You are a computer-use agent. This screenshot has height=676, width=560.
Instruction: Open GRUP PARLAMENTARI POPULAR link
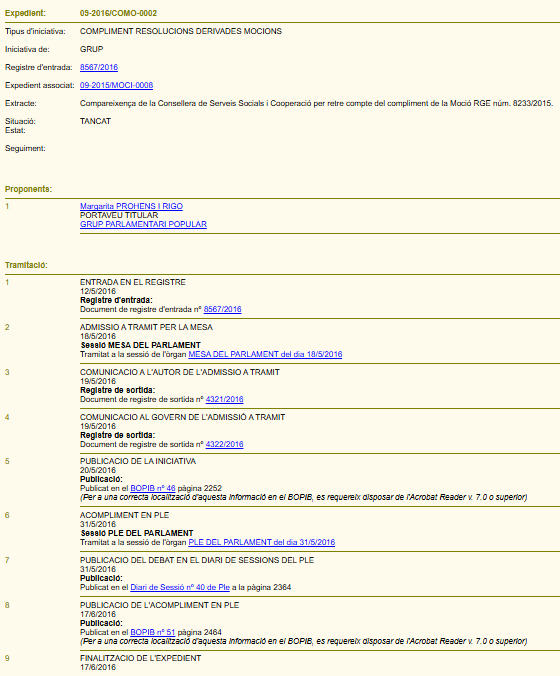143,224
